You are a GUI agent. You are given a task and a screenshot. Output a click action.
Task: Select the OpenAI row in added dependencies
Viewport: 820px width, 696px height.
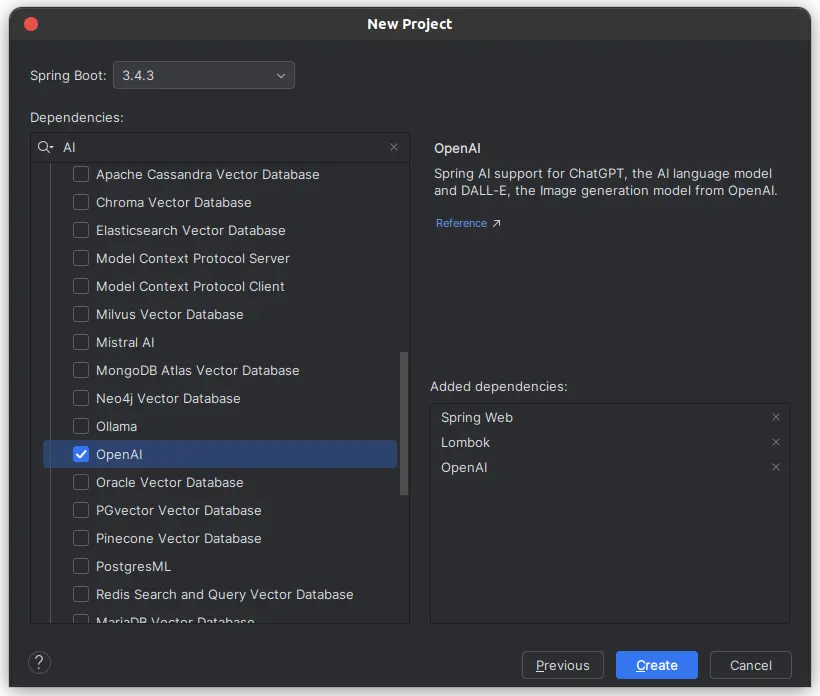click(x=610, y=467)
